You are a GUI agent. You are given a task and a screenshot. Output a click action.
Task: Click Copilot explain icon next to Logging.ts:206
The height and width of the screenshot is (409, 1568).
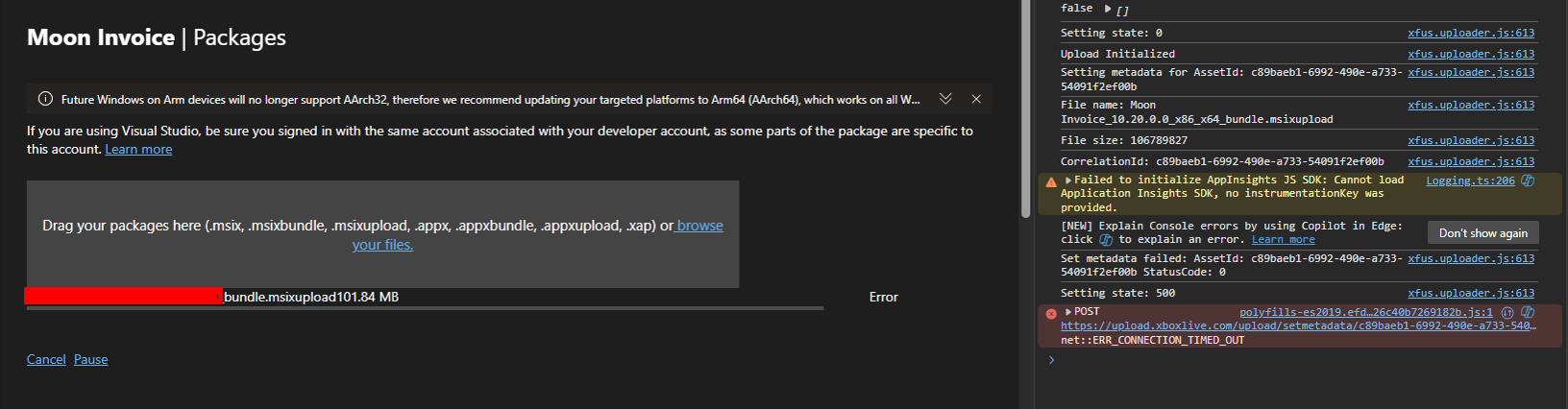click(x=1528, y=180)
